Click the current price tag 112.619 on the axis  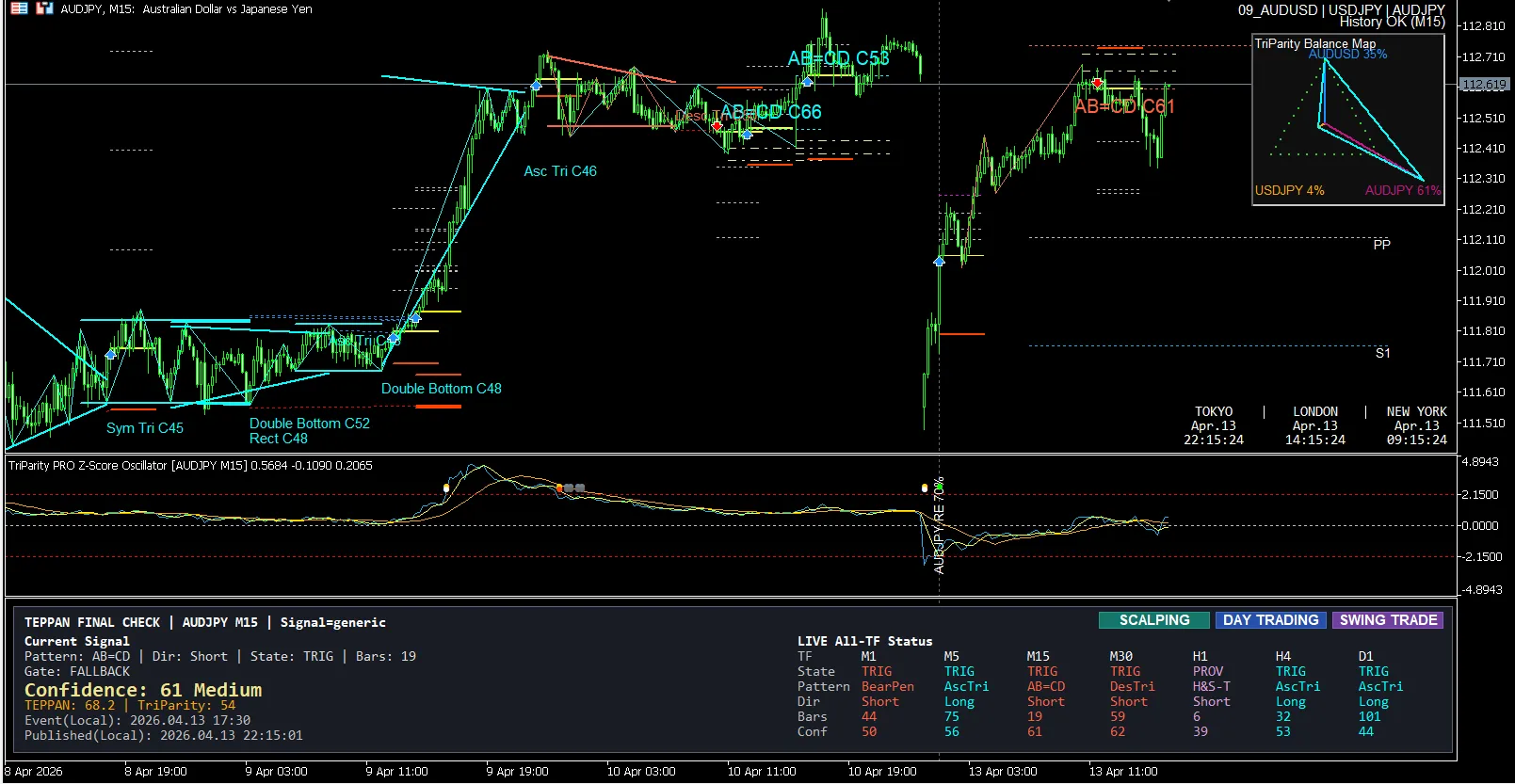click(x=1484, y=85)
